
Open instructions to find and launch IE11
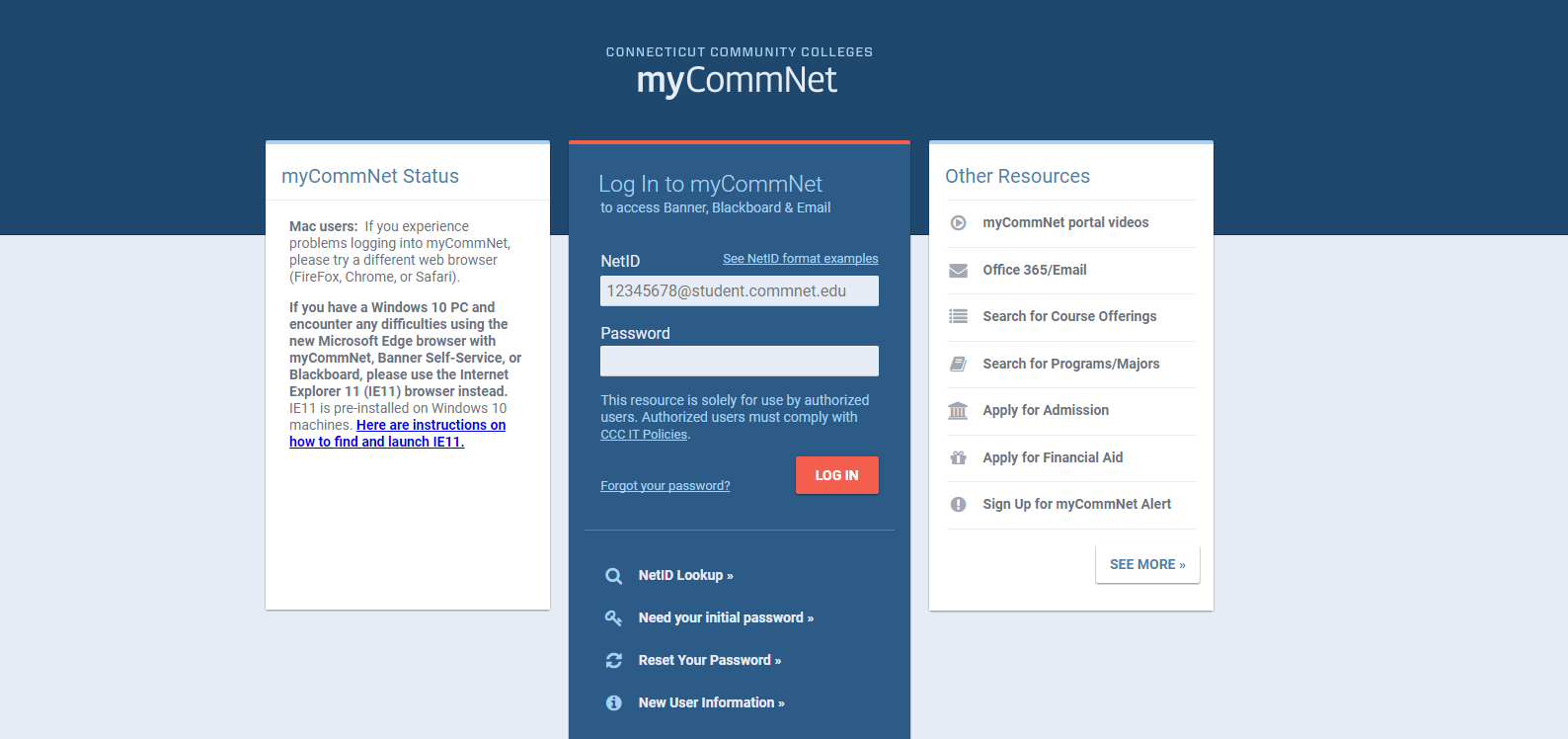point(398,434)
